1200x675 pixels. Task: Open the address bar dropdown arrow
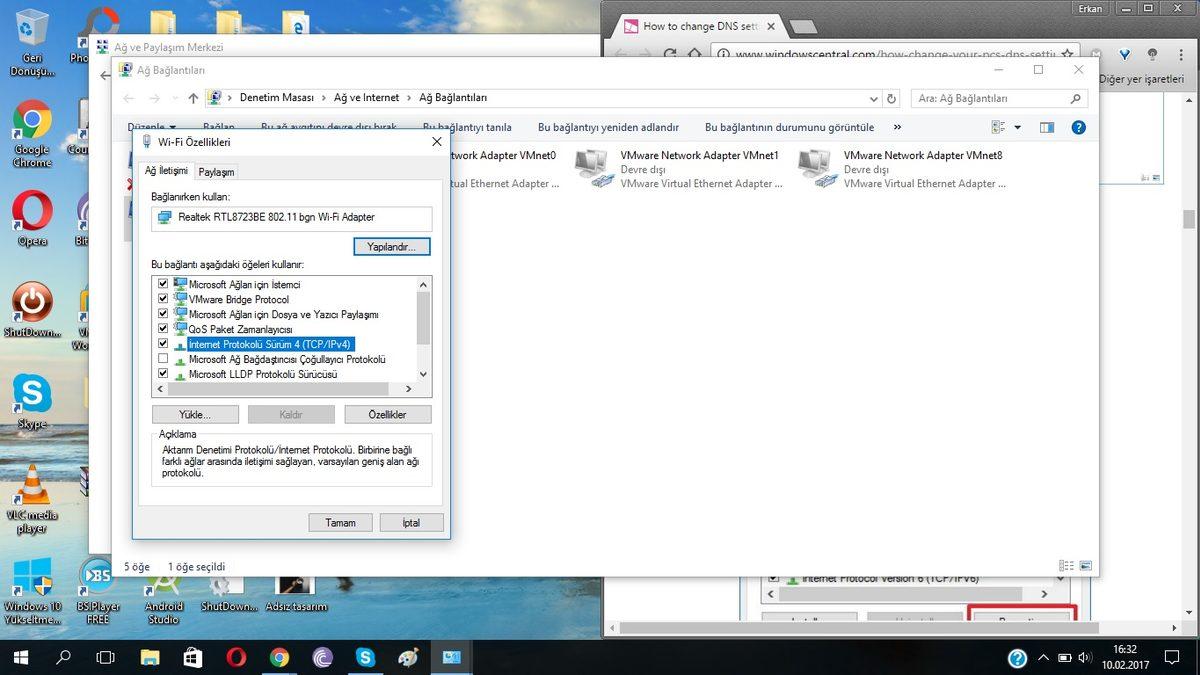tap(874, 98)
